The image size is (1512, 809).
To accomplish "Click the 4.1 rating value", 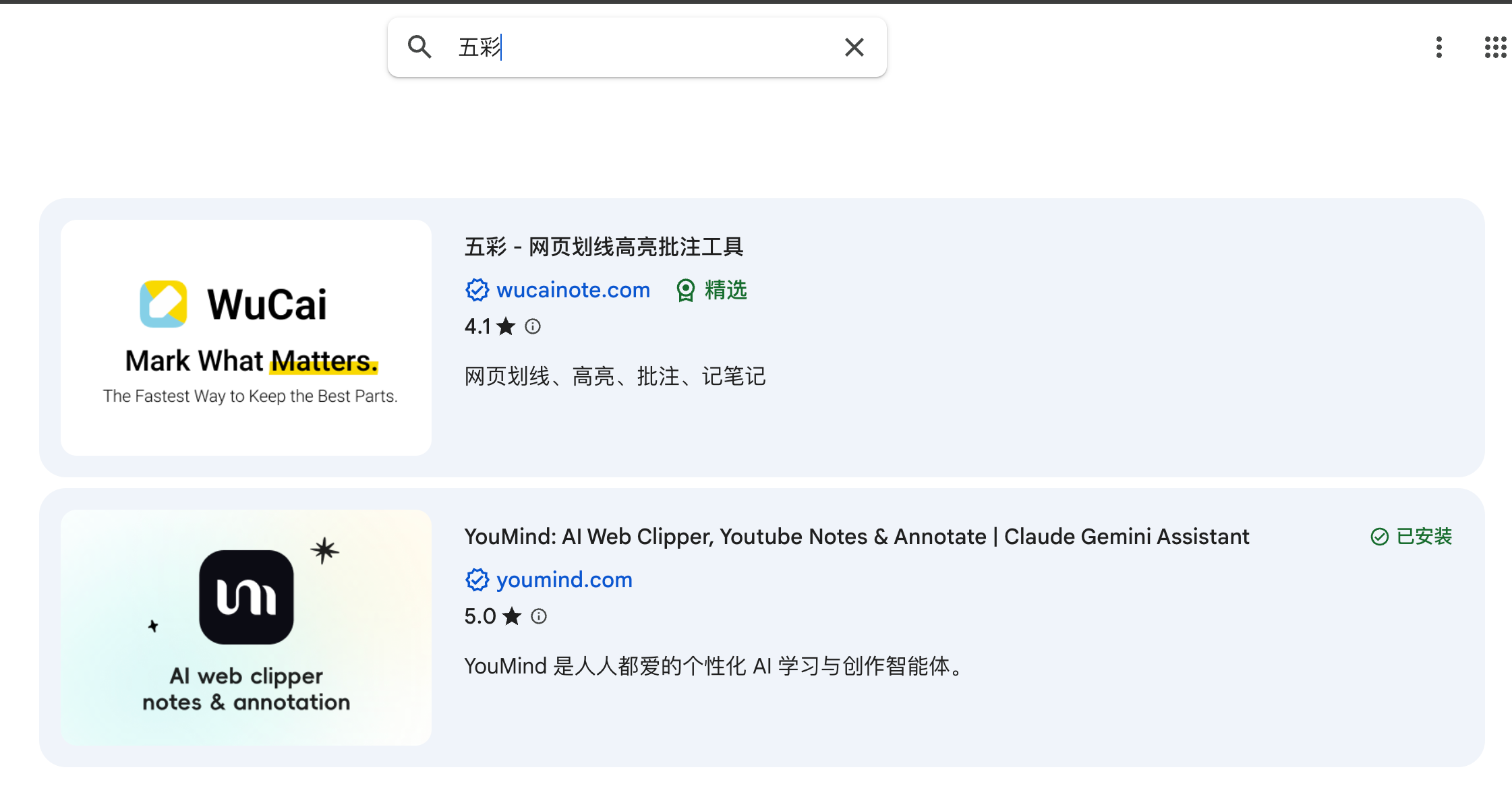I will tap(477, 326).
